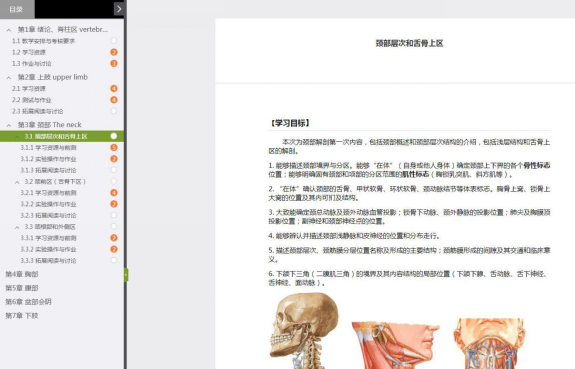Viewport: 575px width, 369px height.
Task: Open chapter 第4章 胸部
Action: [22, 274]
